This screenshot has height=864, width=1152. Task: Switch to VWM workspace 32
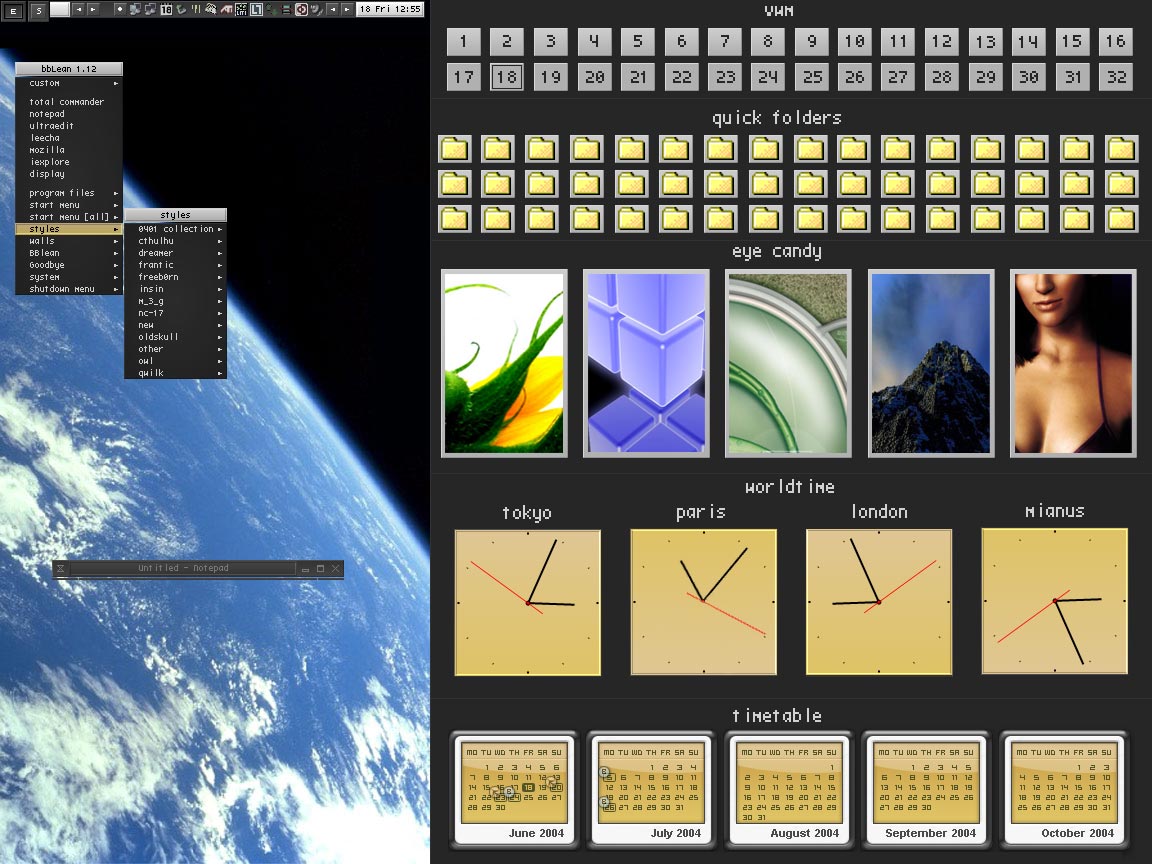(x=1116, y=77)
